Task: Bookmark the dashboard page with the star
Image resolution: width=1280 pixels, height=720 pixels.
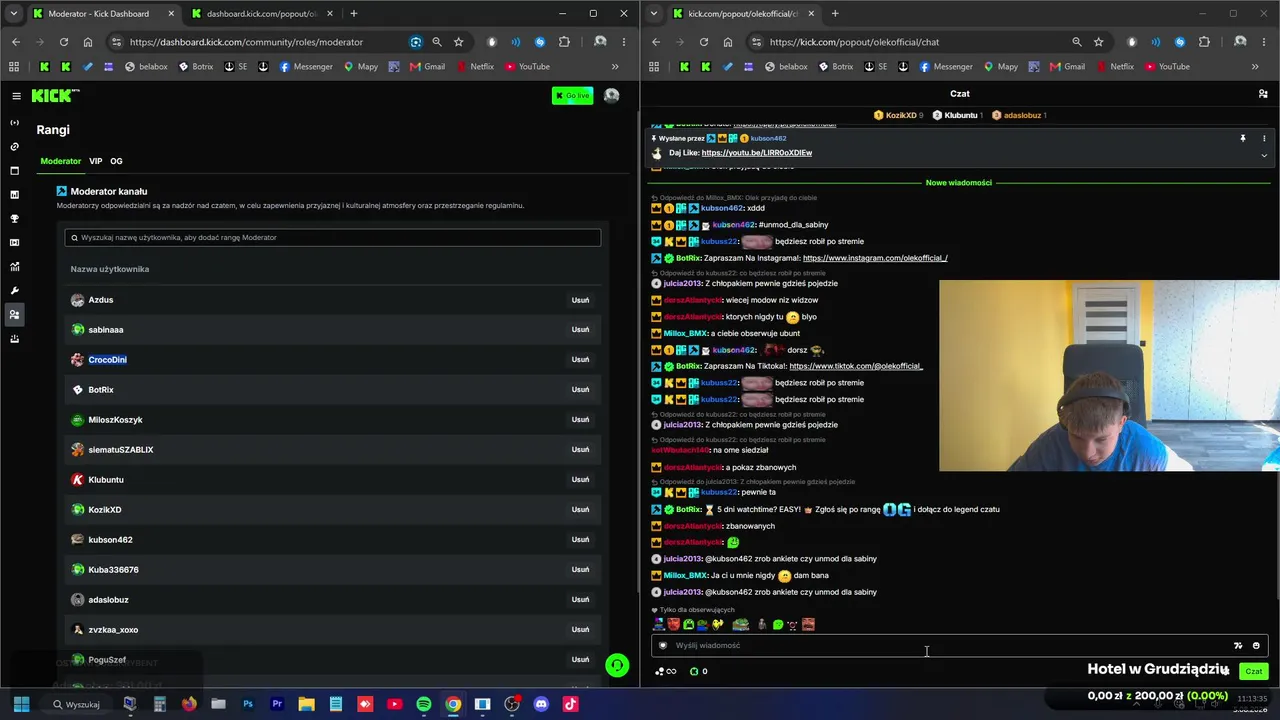Action: tap(459, 42)
